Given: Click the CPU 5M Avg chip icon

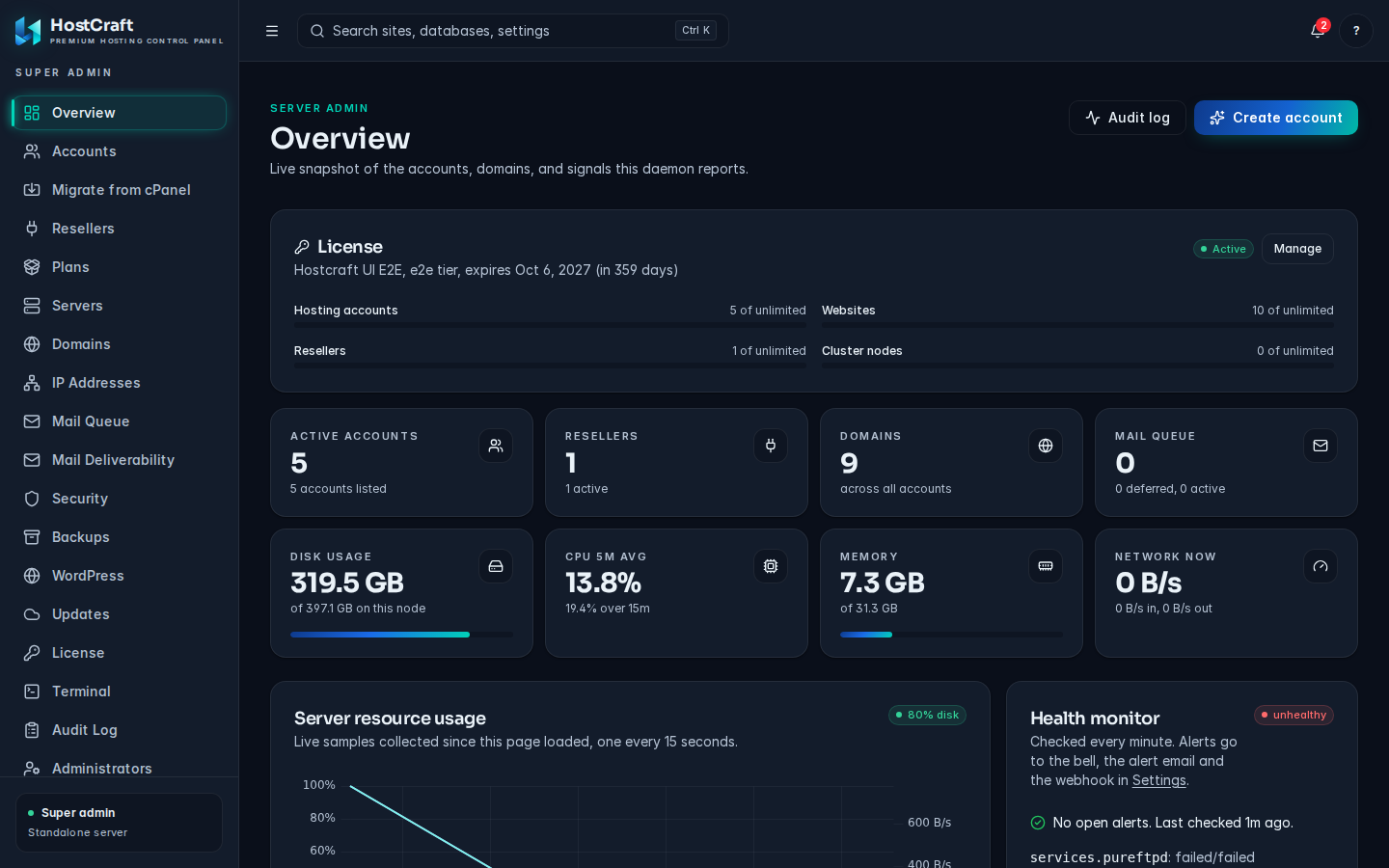Looking at the screenshot, I should [771, 566].
